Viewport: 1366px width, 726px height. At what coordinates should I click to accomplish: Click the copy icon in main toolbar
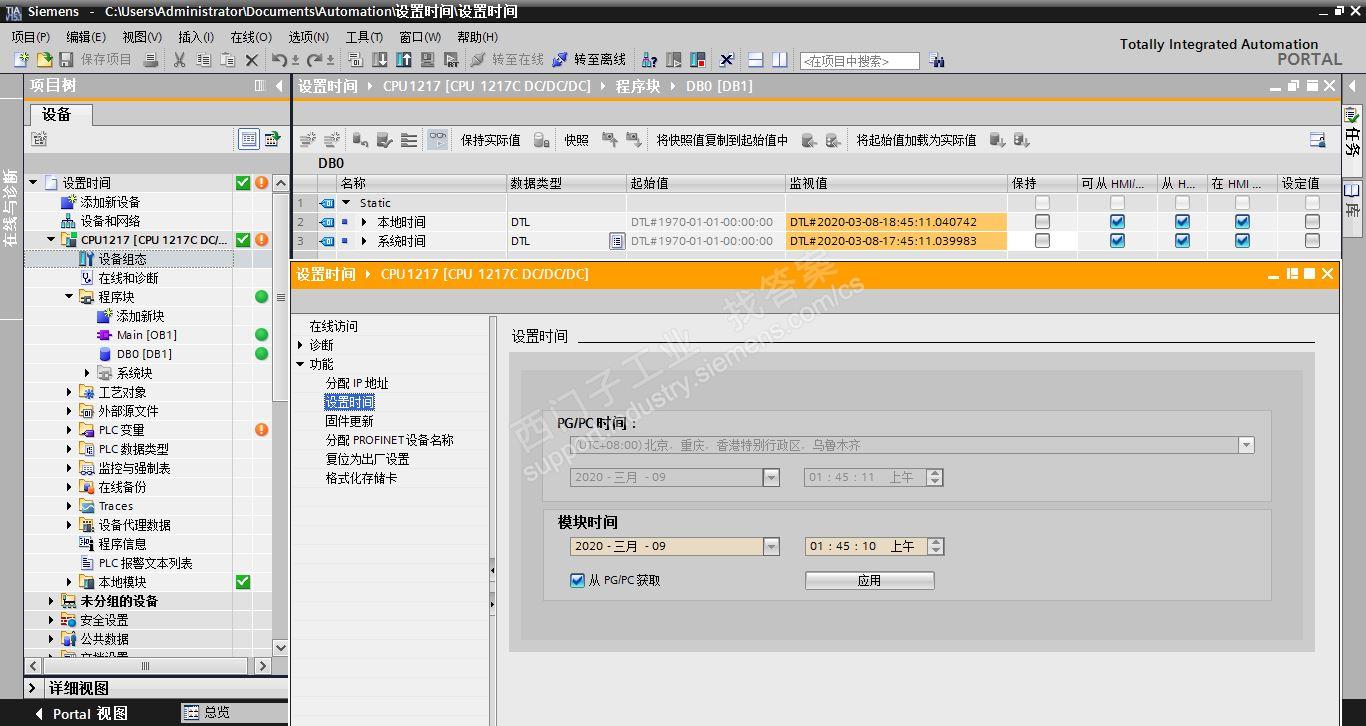[203, 60]
